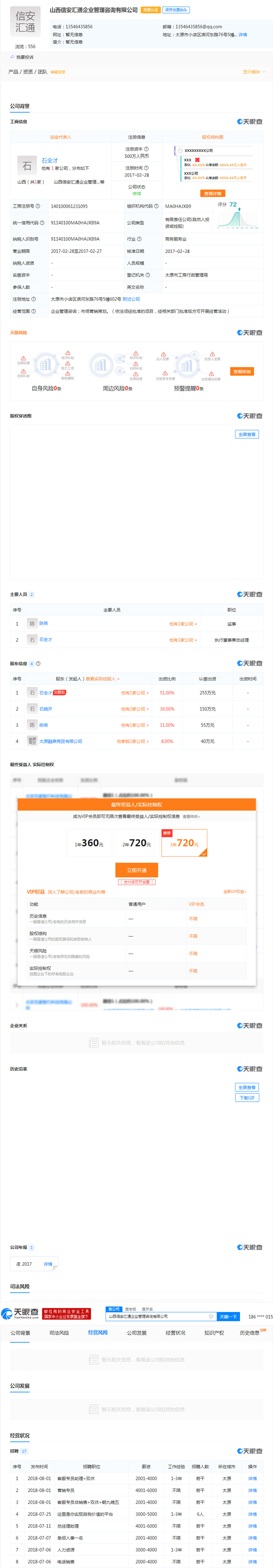Click the 下载GIF button
Screen dimensions: 273x1568
[247, 1098]
